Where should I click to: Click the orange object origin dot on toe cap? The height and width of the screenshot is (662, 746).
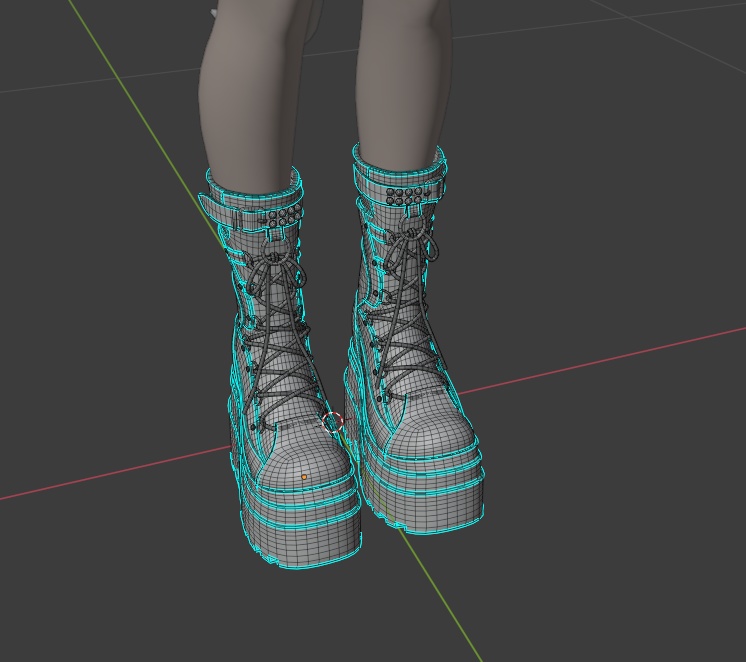pyautogui.click(x=304, y=476)
